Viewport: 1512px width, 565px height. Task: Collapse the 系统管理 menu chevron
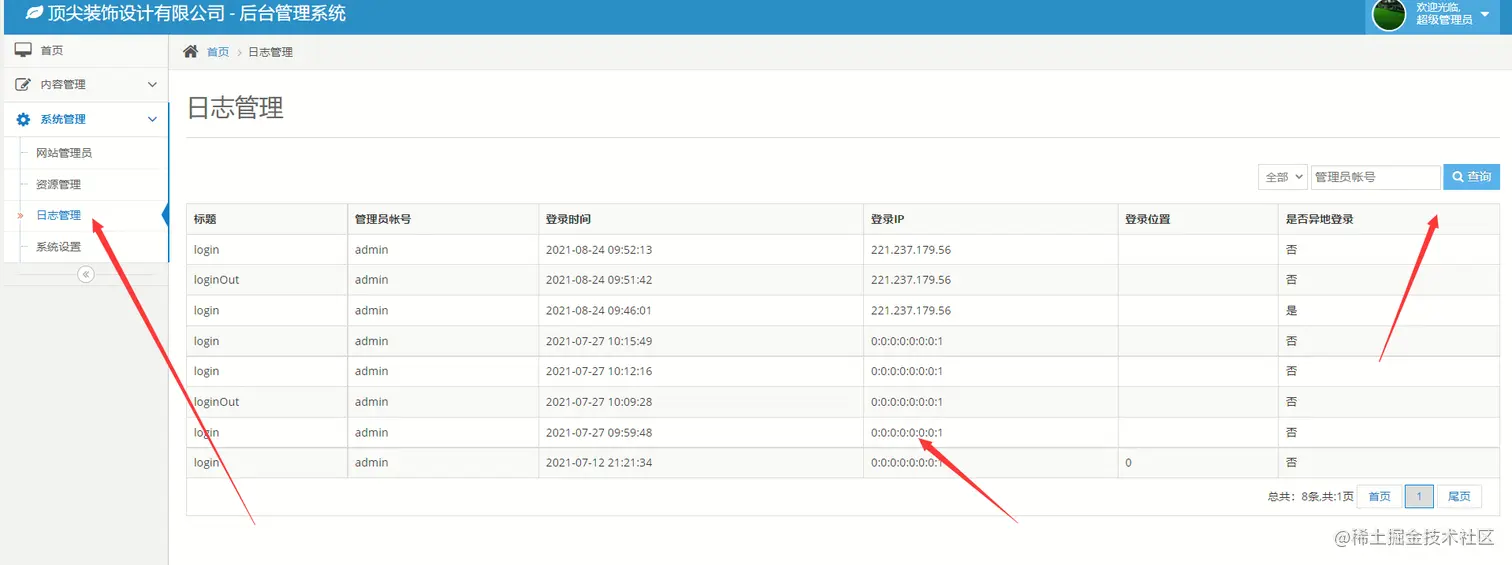click(152, 119)
